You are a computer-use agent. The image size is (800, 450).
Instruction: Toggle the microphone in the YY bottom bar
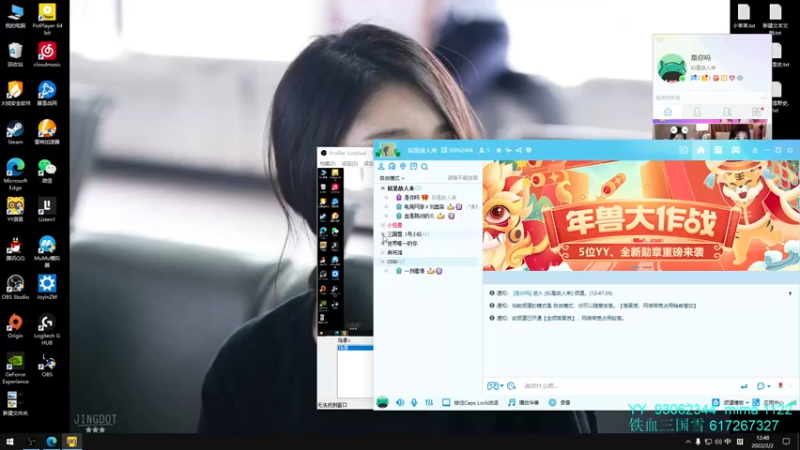tap(414, 403)
